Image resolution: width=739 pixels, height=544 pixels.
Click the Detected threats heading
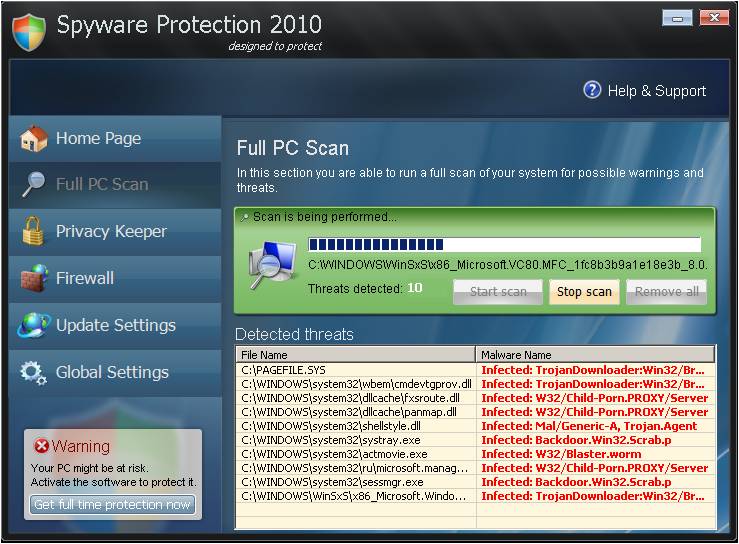[x=295, y=334]
